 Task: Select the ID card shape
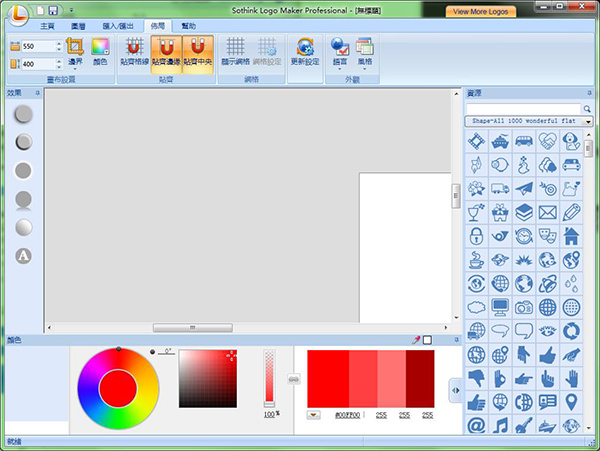pyautogui.click(x=548, y=402)
